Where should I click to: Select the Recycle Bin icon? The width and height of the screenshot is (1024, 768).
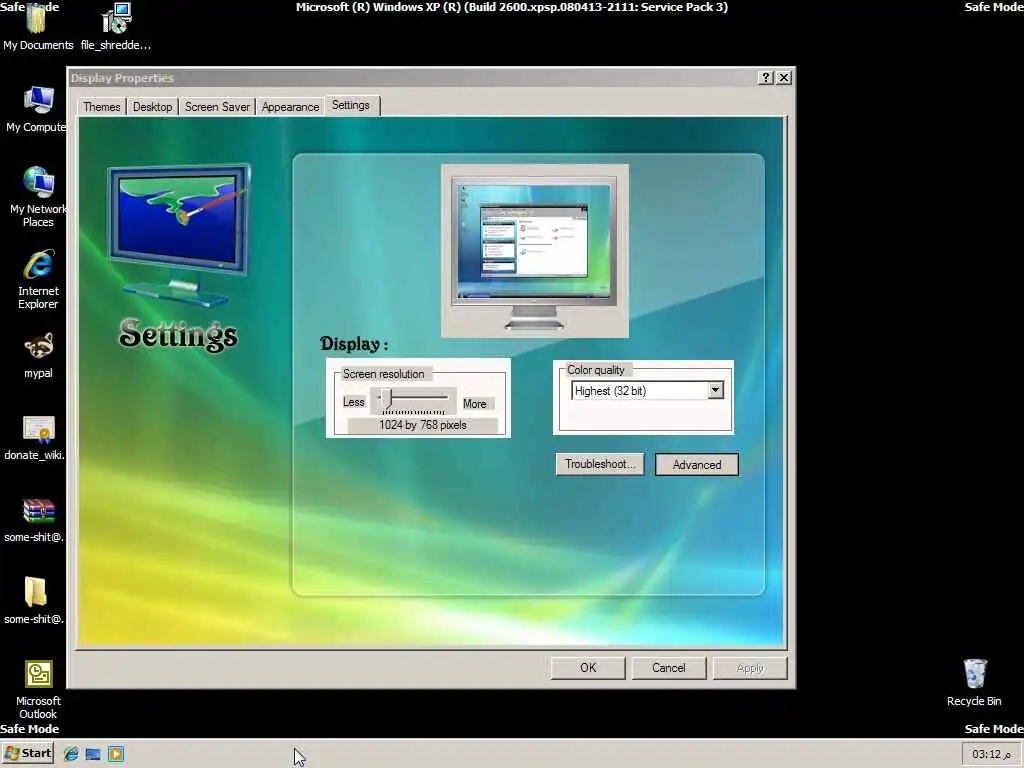[974, 682]
